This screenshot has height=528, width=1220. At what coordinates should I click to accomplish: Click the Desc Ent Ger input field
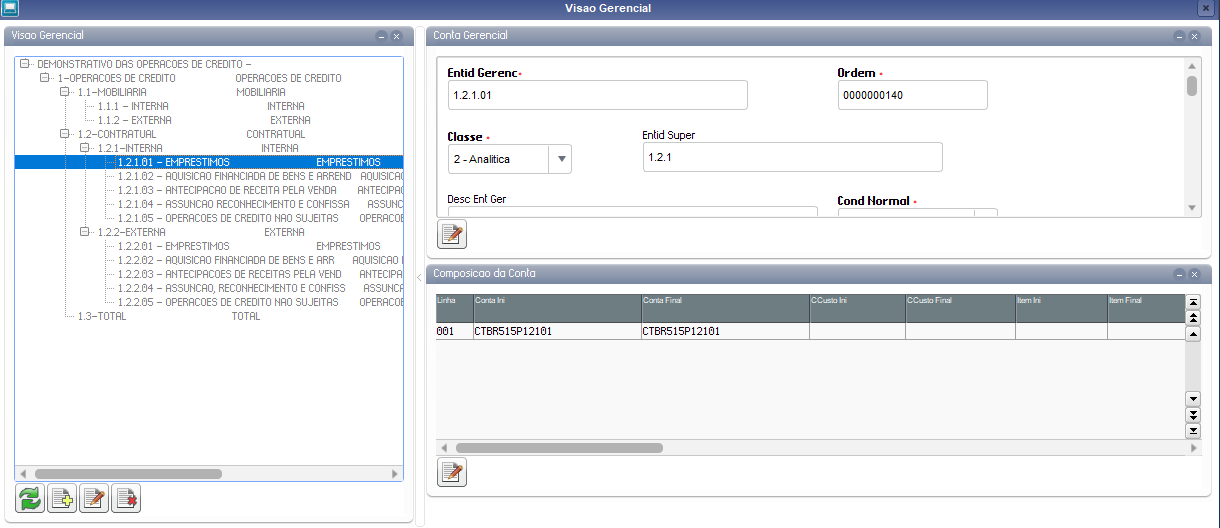pos(632,211)
